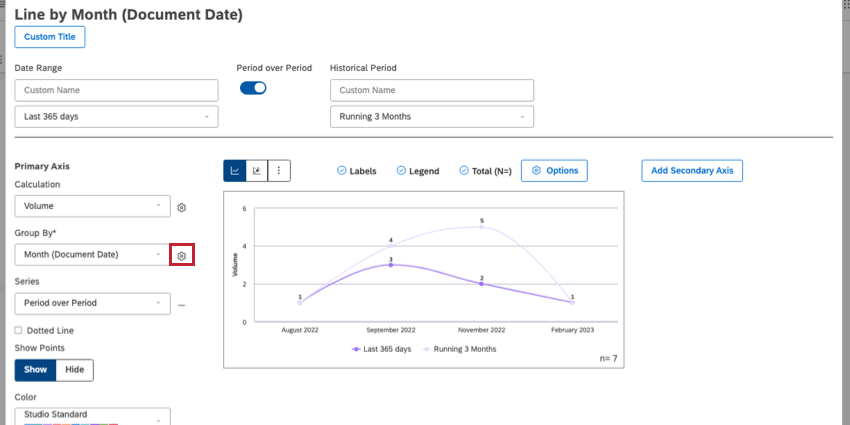
Task: Uncheck the Labels option
Action: point(342,171)
